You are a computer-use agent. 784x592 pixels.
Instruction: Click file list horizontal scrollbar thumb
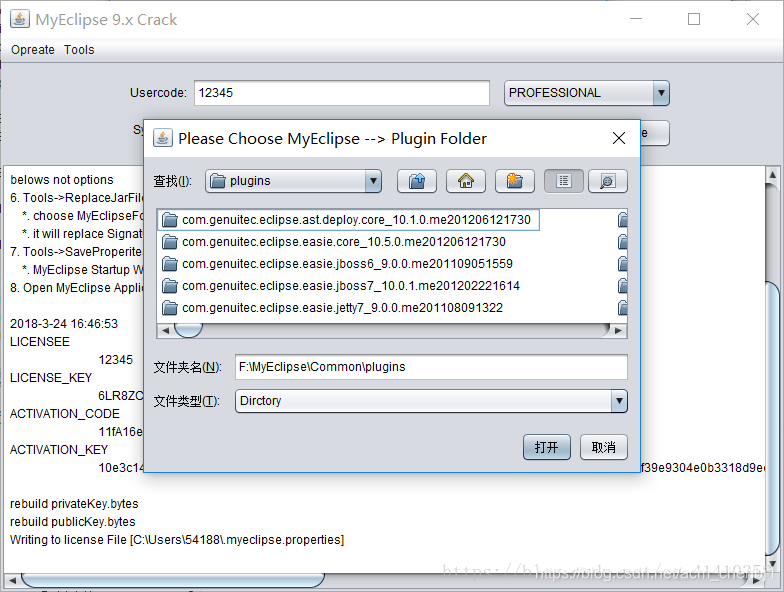pyautogui.click(x=188, y=330)
